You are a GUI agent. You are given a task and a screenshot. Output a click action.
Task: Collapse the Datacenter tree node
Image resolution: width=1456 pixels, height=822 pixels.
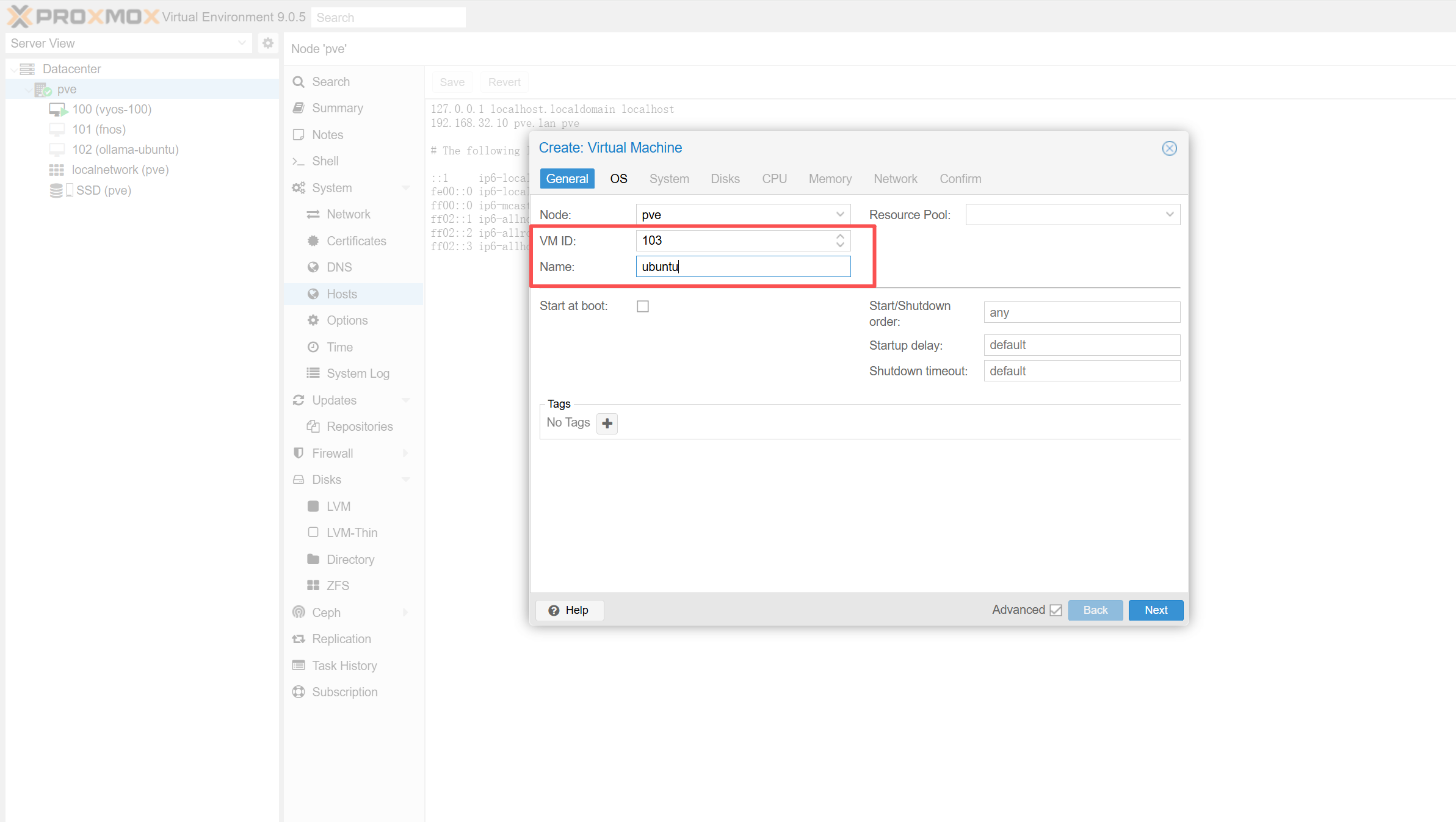pos(13,70)
